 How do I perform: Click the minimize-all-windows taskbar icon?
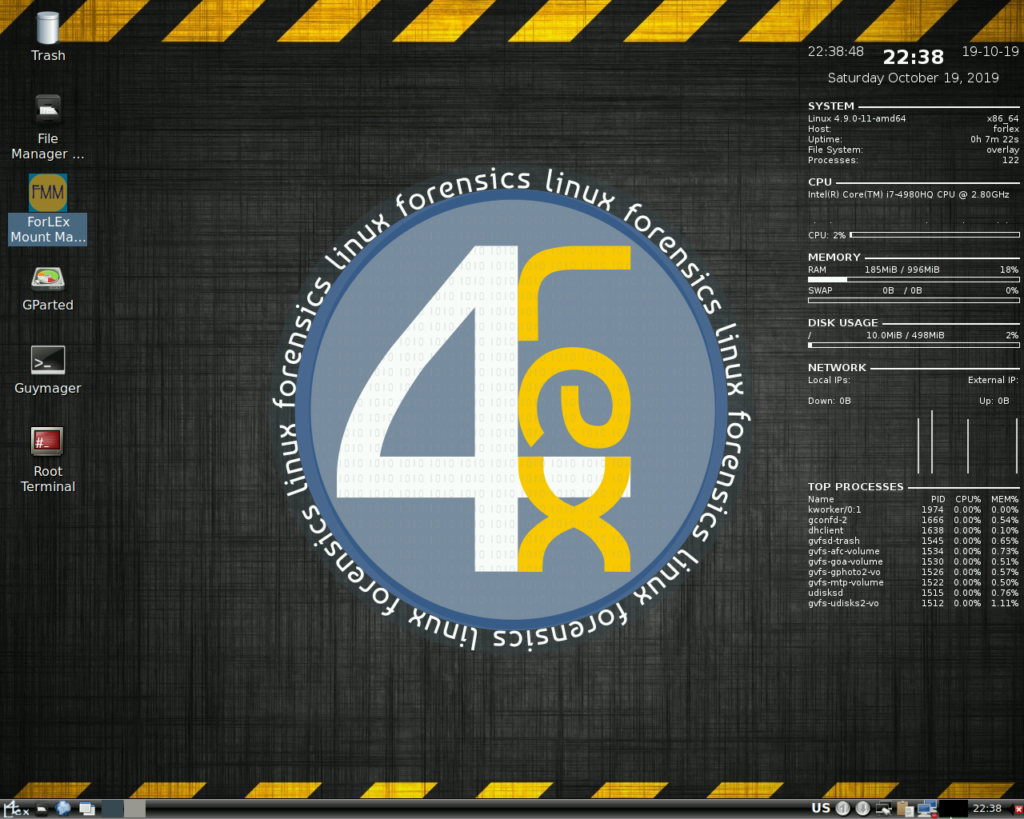87,809
